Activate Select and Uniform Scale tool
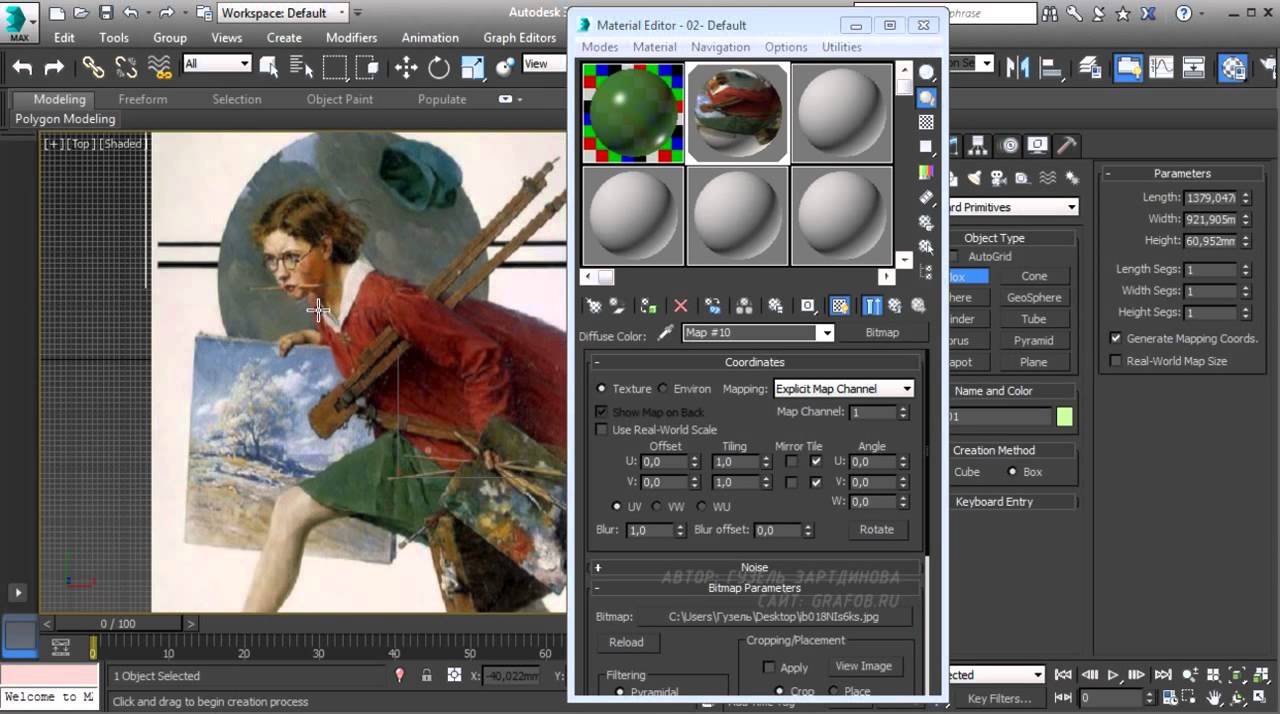1280x714 pixels. [473, 67]
